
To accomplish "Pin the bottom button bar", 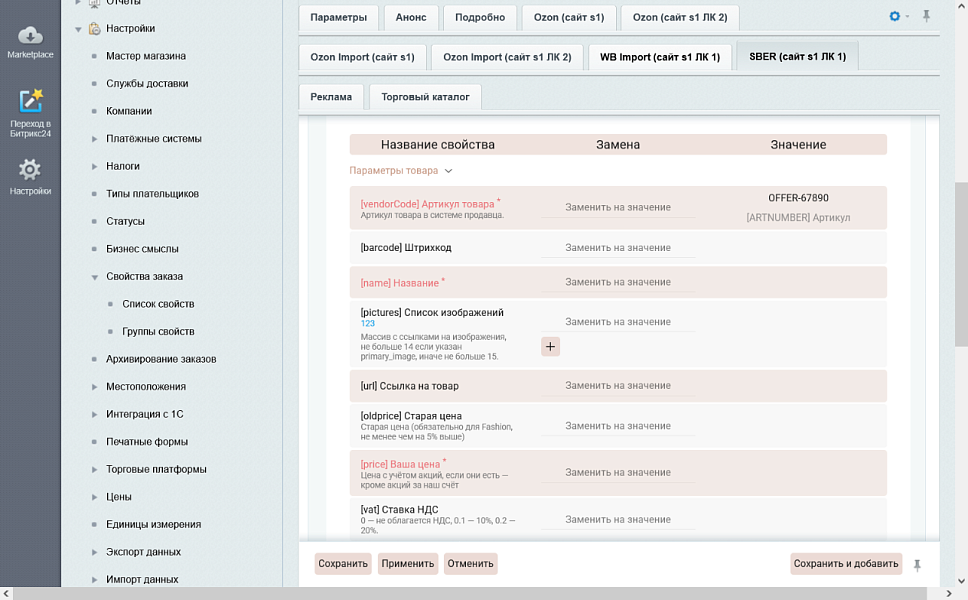I will click(917, 564).
